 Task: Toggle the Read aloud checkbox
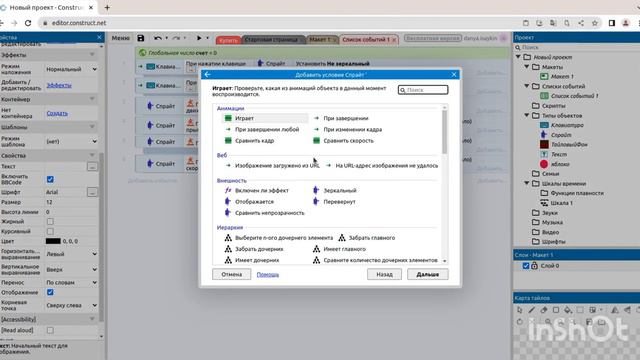50,330
